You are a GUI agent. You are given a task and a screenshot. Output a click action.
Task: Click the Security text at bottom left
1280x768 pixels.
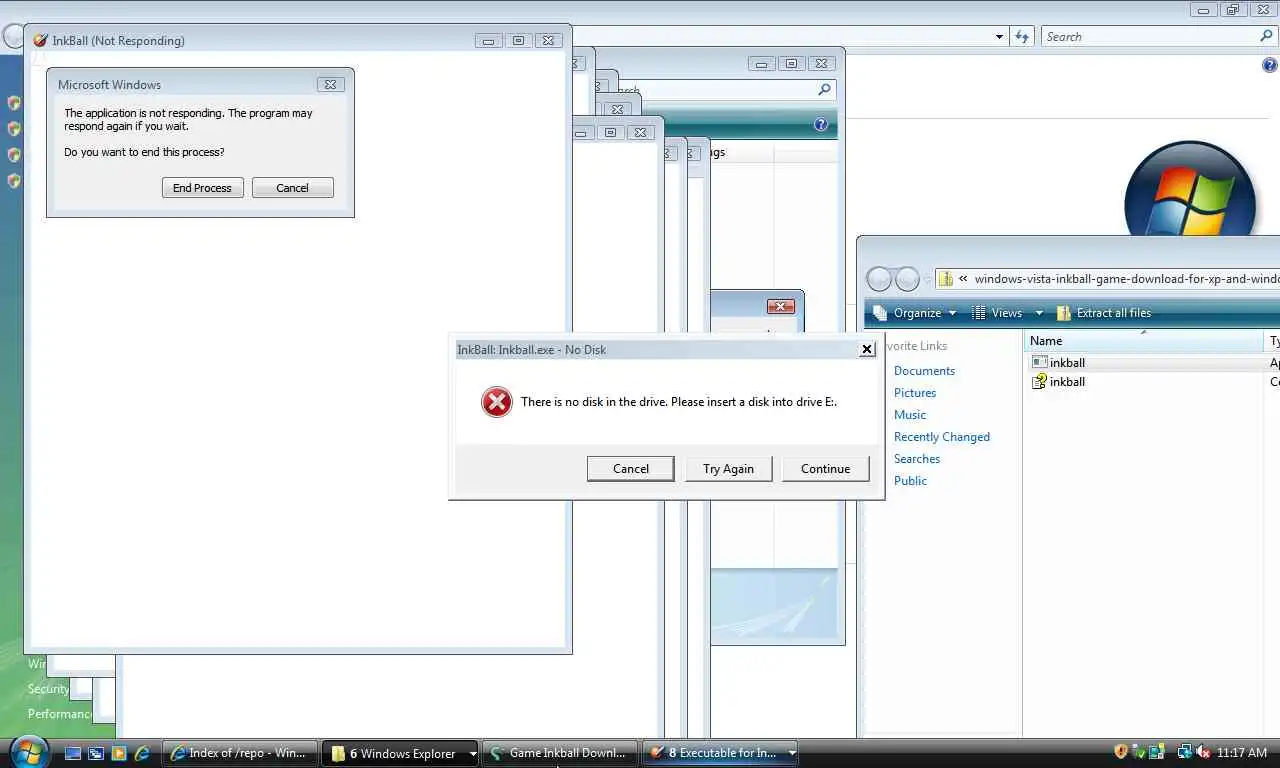pos(48,689)
